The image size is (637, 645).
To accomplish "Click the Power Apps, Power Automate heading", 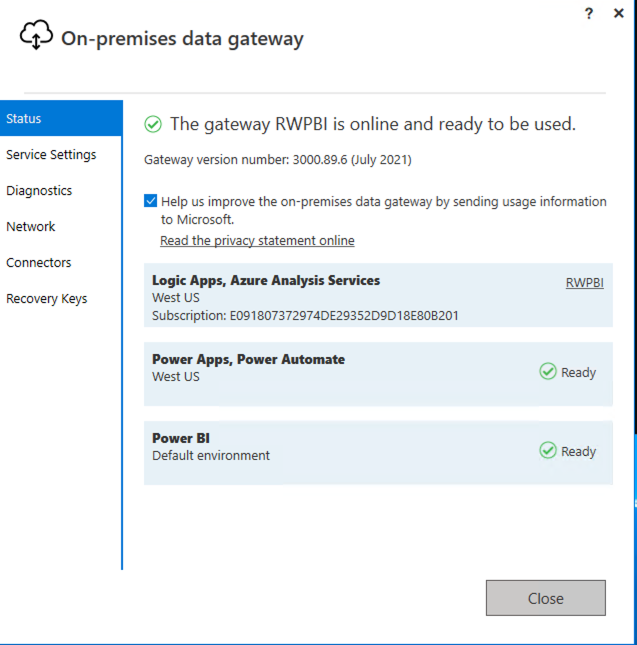I will point(248,360).
